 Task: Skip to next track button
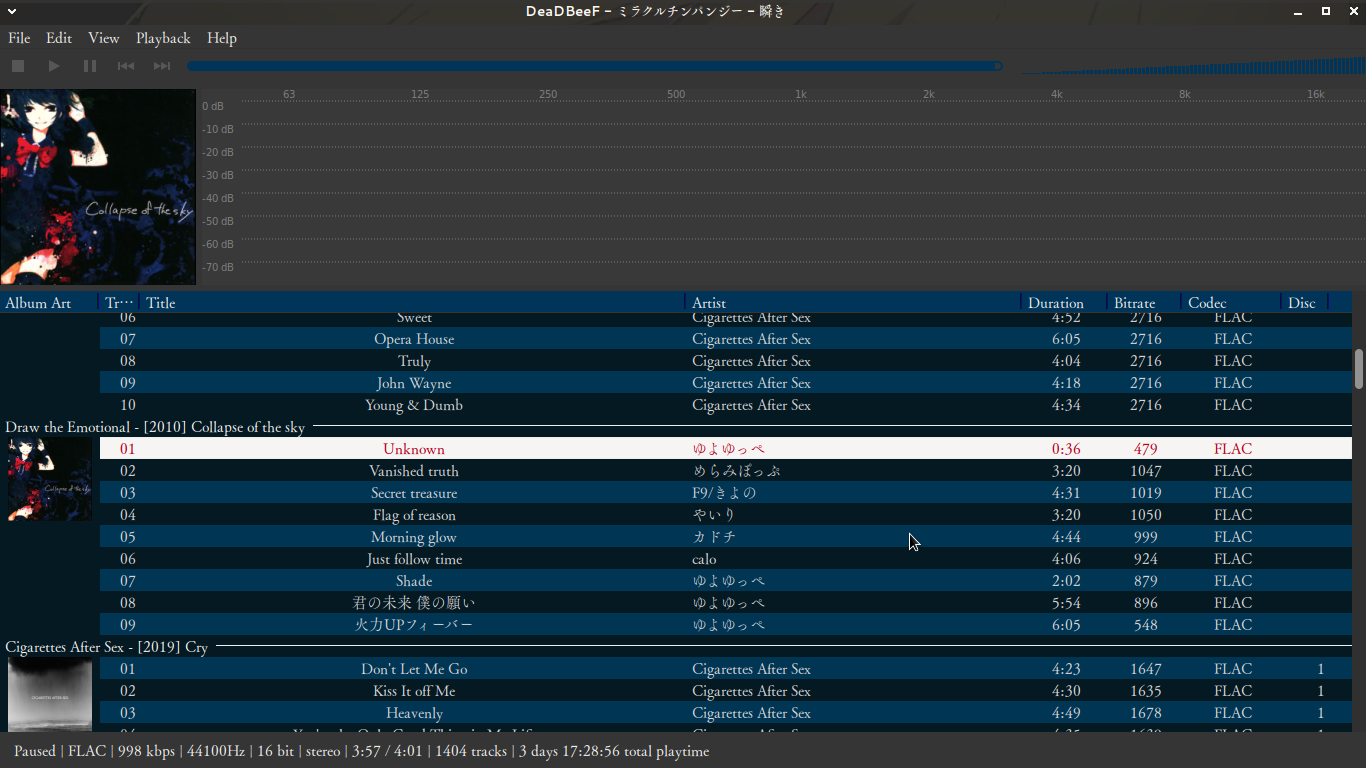click(x=162, y=66)
